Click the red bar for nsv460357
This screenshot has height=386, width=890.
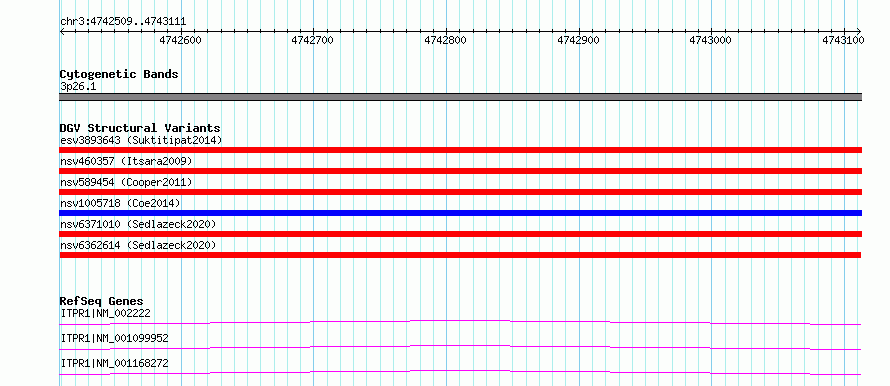(x=460, y=171)
